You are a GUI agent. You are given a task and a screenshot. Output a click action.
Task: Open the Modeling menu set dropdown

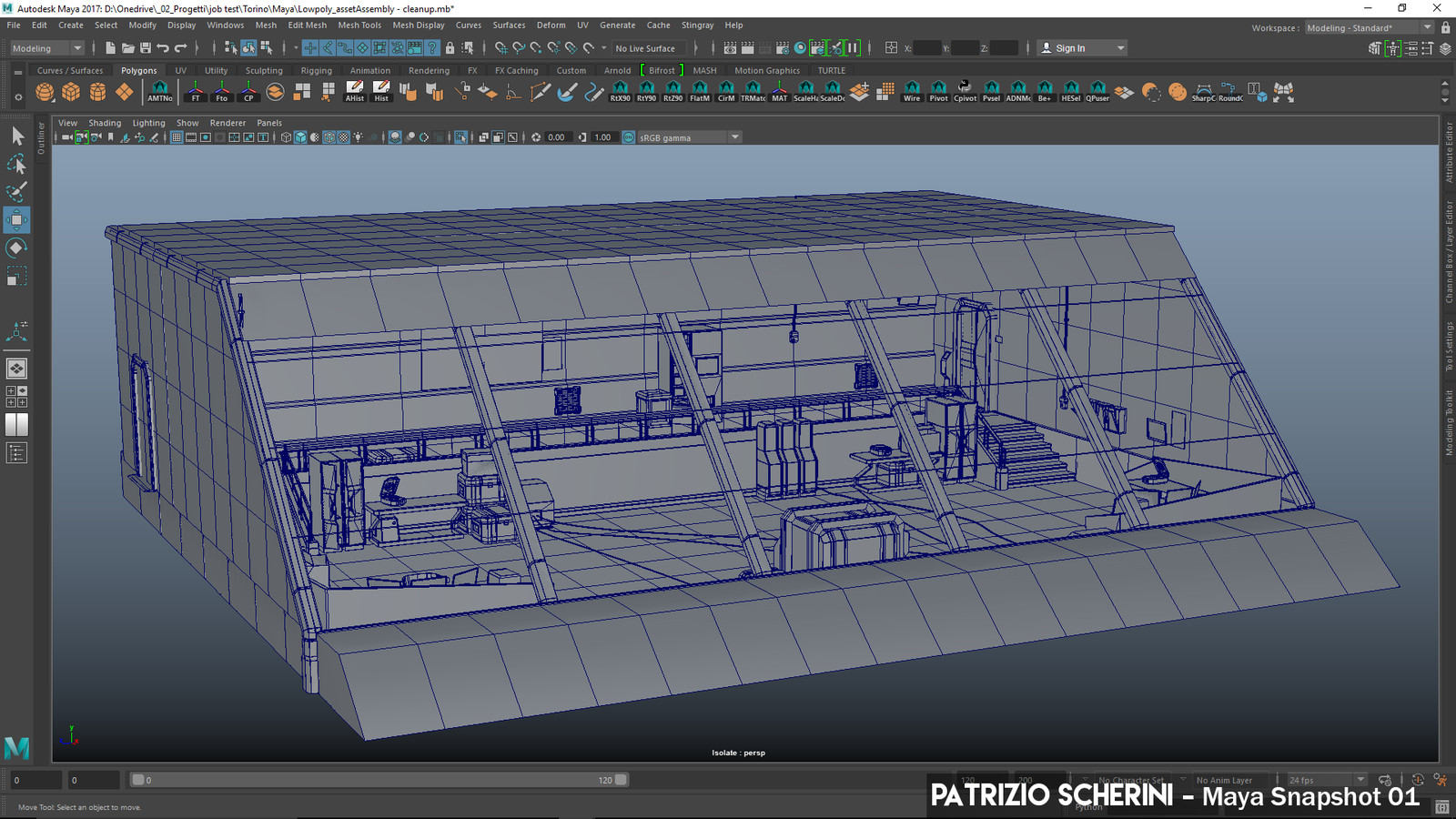pos(46,48)
